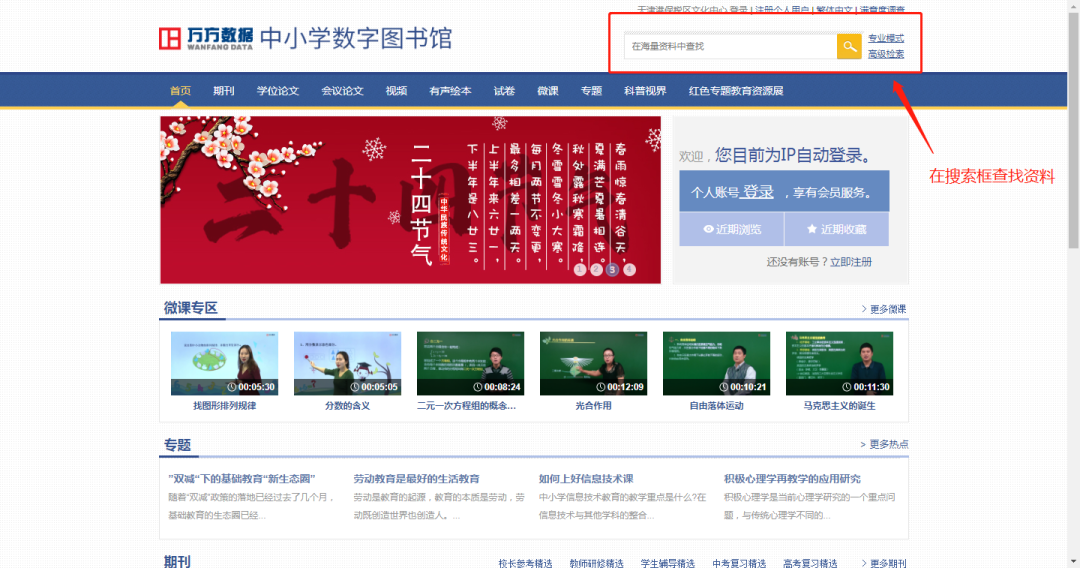Switch to banner slide 1 dot
The image size is (1080, 568).
580,269
